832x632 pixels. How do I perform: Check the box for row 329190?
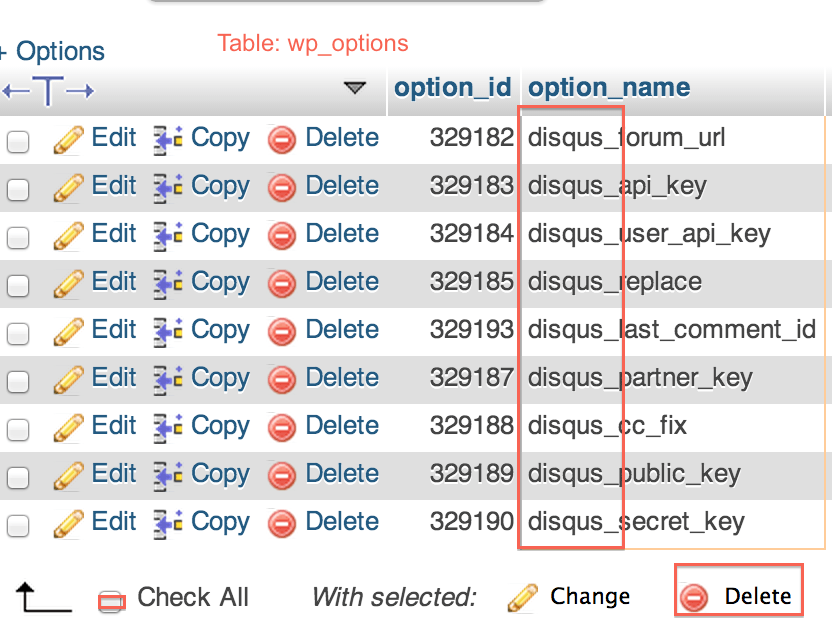pos(18,526)
